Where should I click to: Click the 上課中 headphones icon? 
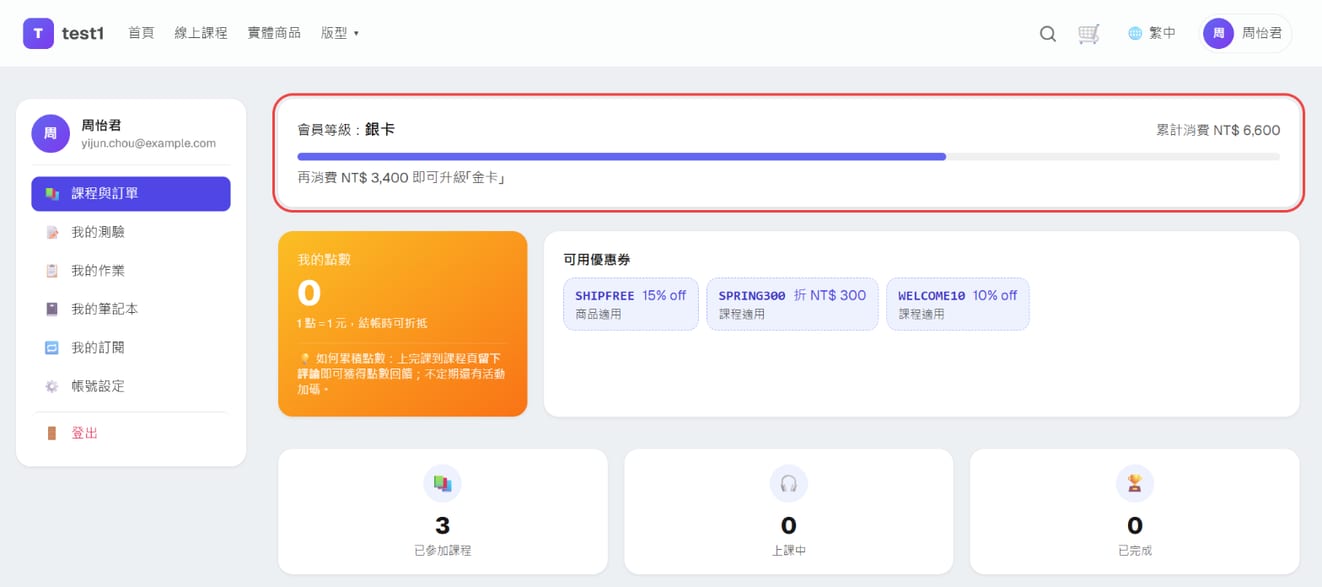tap(789, 484)
